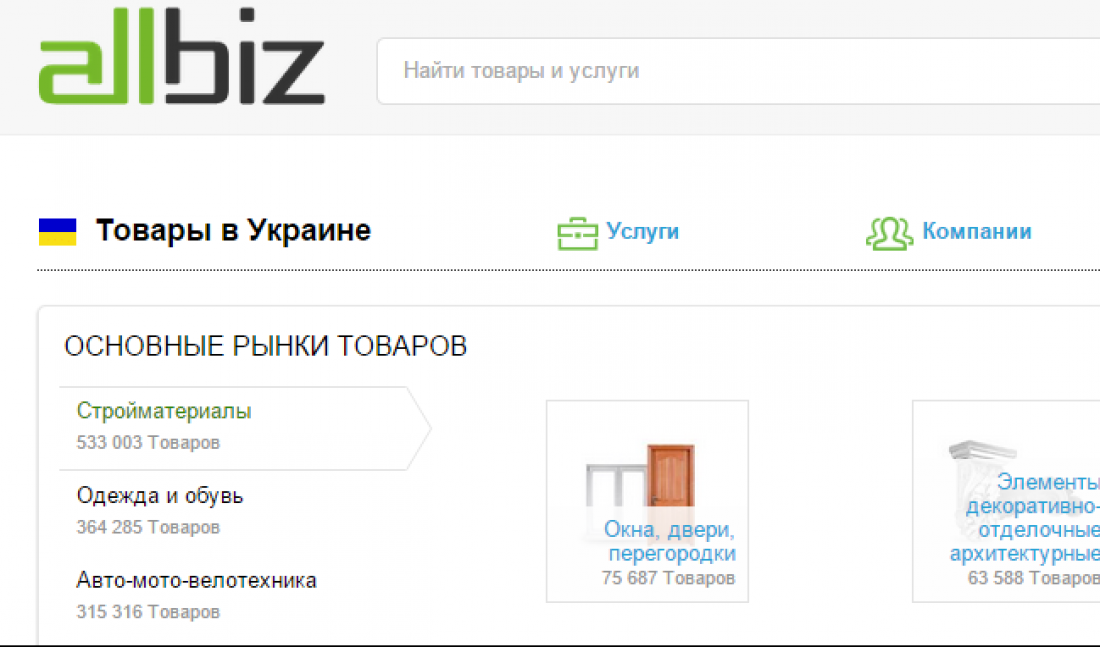The image size is (1100, 647).
Task: Click the Ukraine flag icon
Action: pos(58,232)
